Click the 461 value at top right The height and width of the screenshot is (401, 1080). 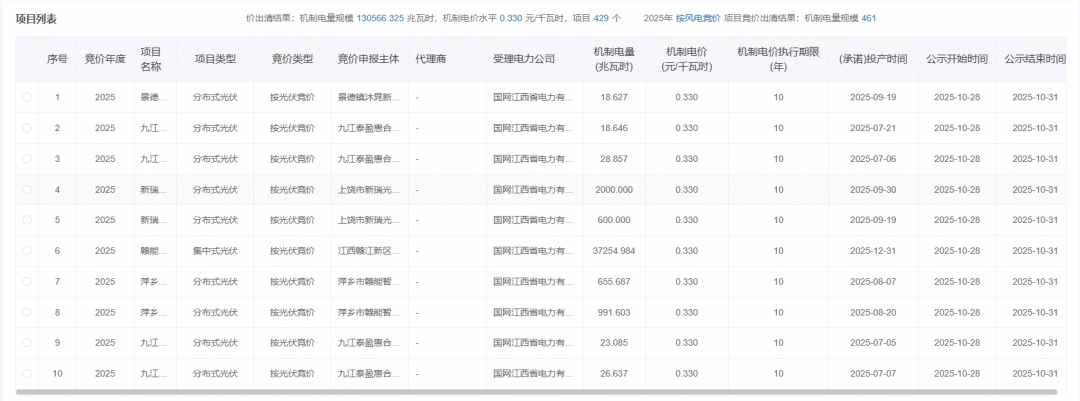coord(869,19)
